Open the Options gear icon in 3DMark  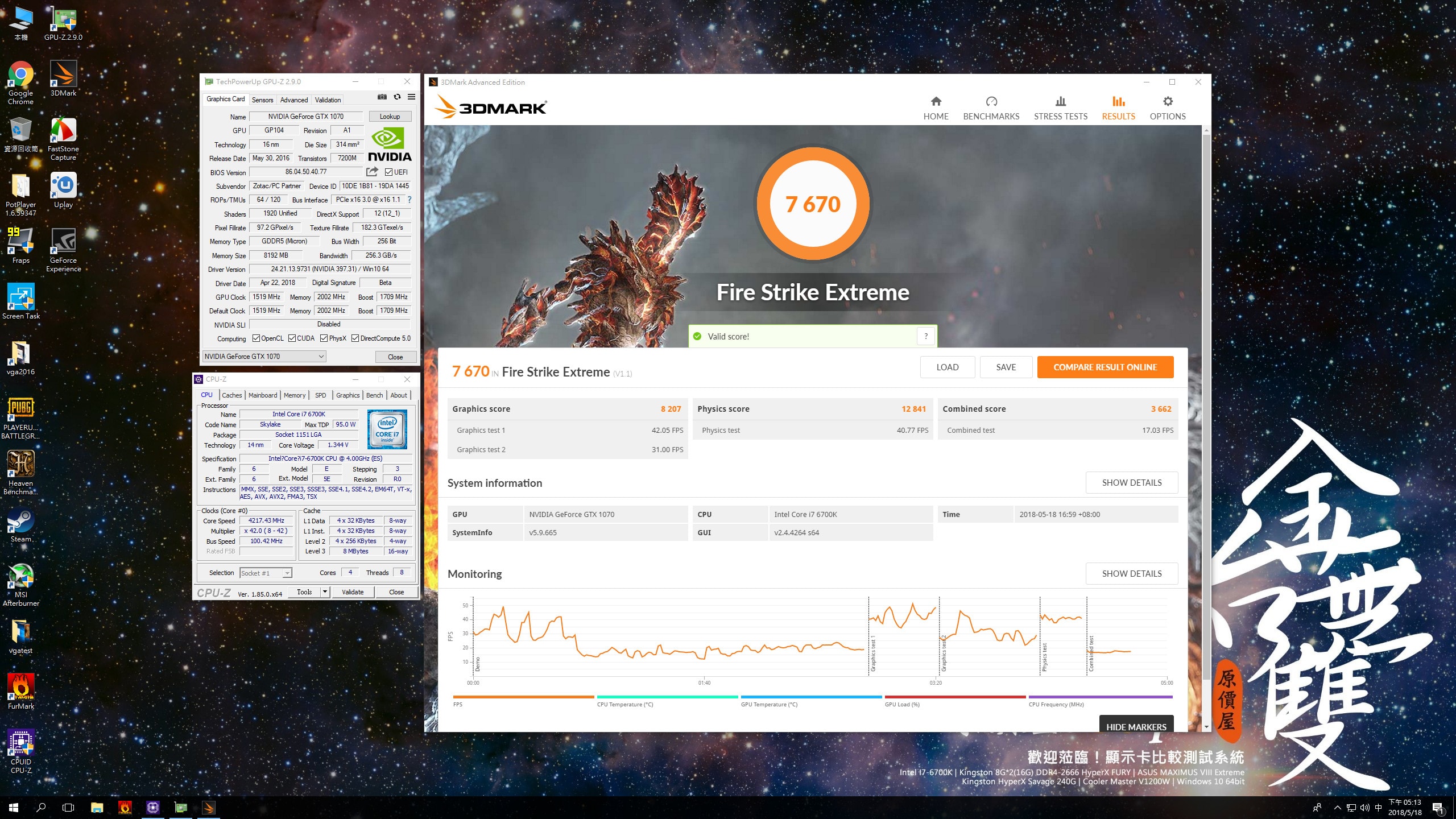(1168, 102)
